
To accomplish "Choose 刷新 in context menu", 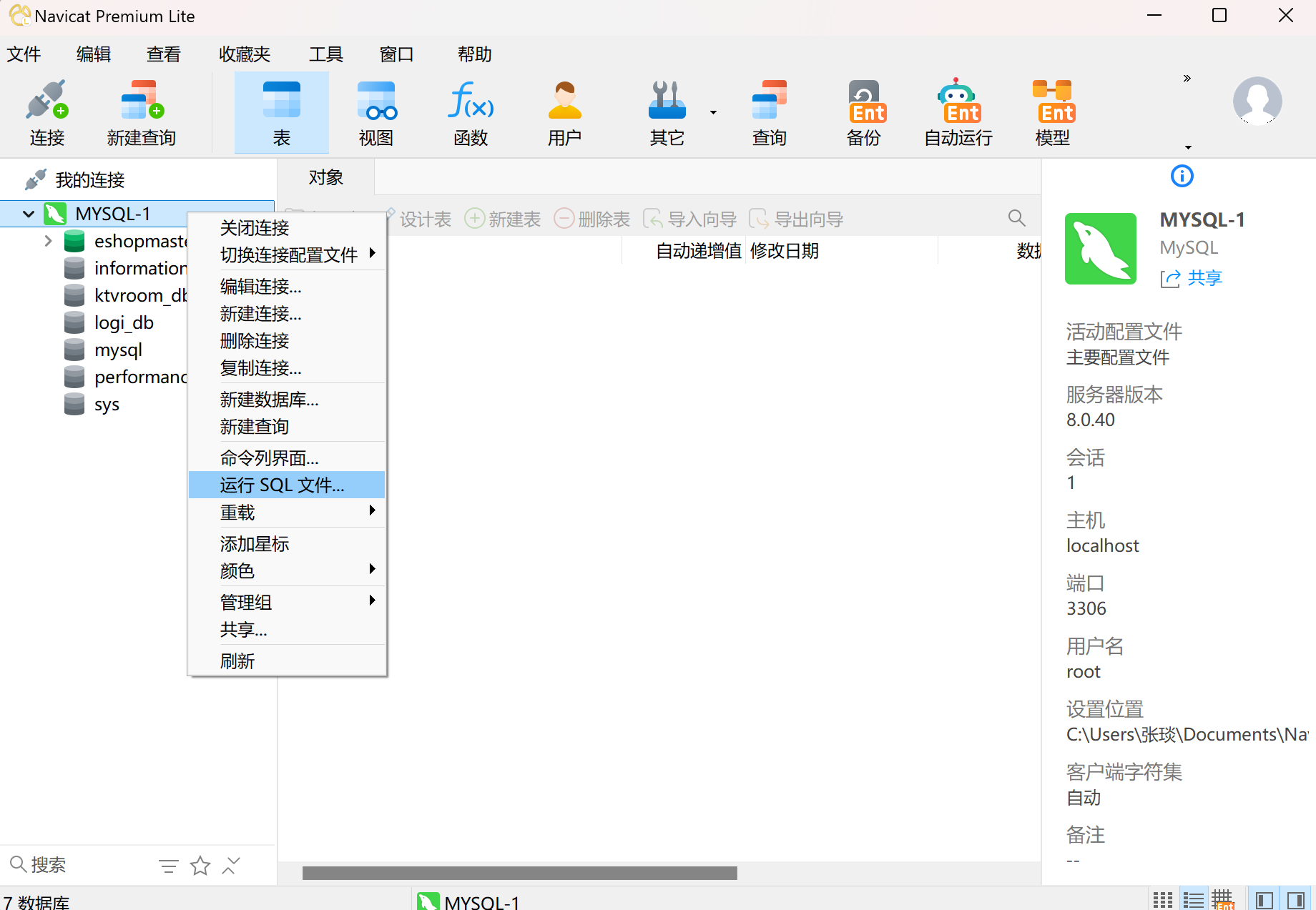I will (287, 661).
